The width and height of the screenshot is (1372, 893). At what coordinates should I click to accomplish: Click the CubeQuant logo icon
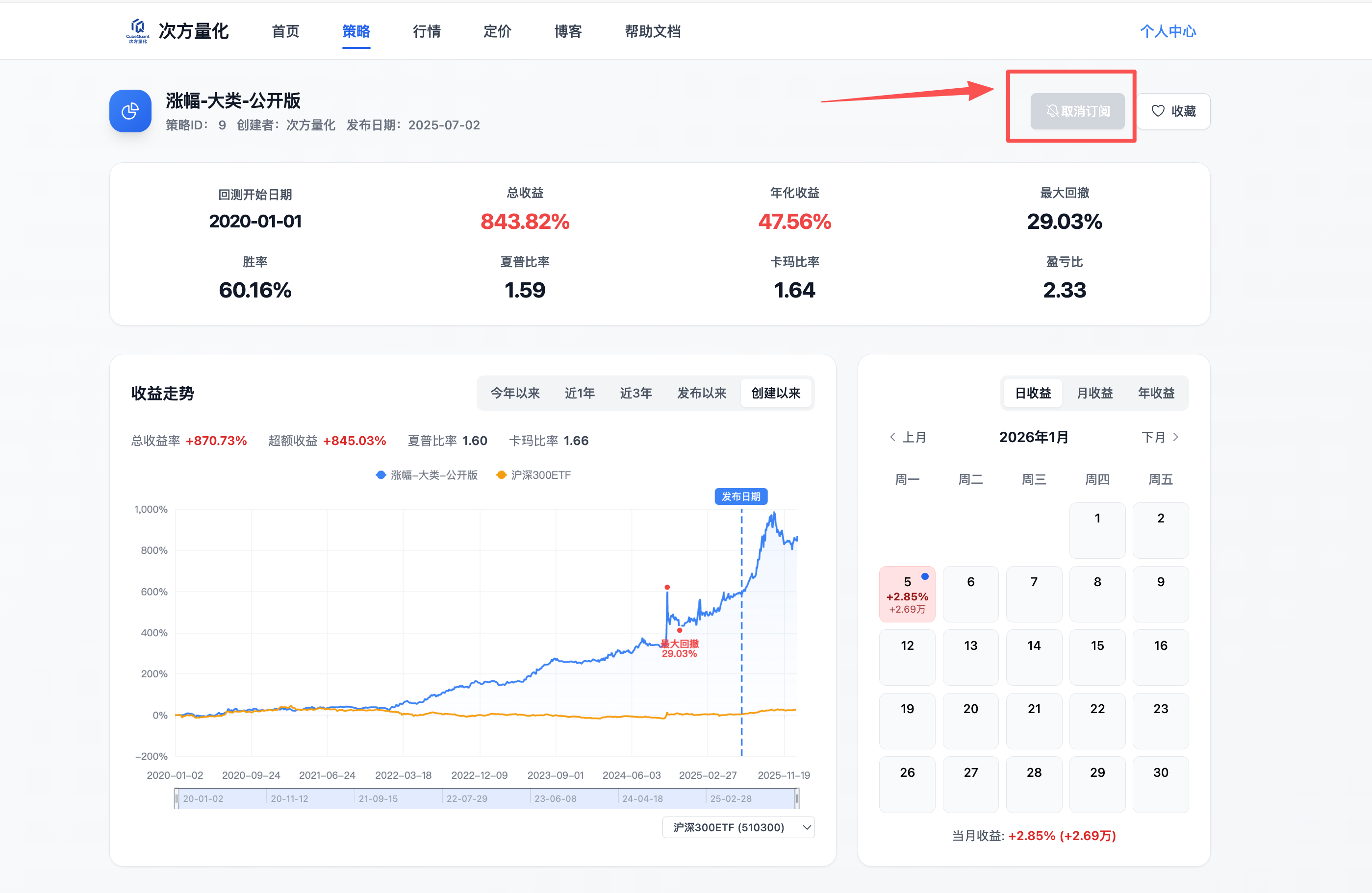137,30
